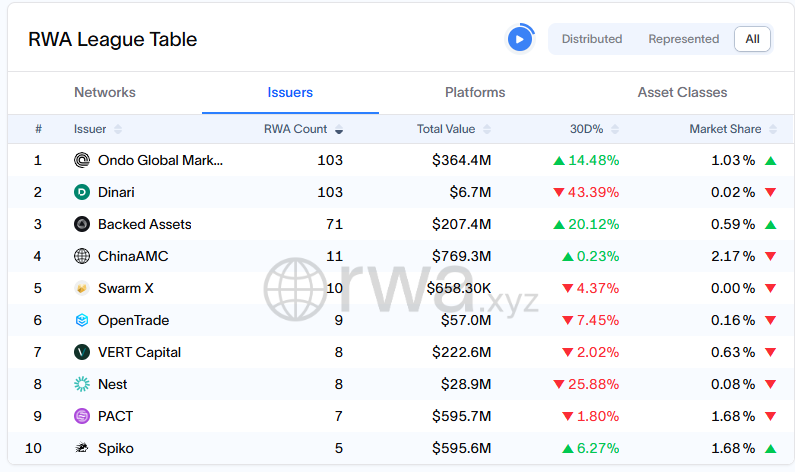Click market share down arrow in PACT row
The image size is (807, 473).
pos(770,416)
